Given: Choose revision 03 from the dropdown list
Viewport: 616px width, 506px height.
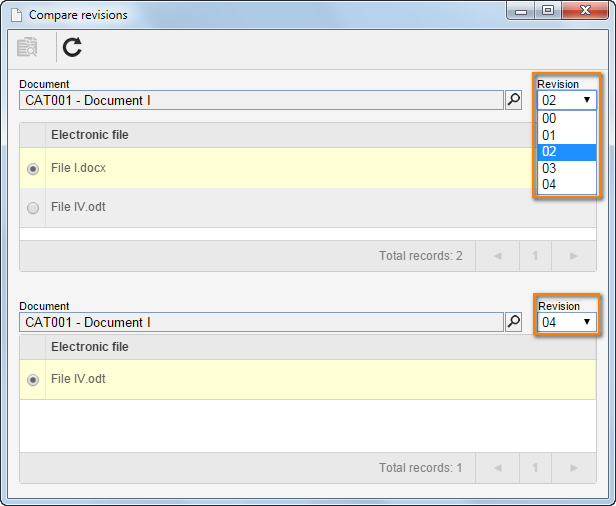Looking at the screenshot, I should click(x=567, y=169).
